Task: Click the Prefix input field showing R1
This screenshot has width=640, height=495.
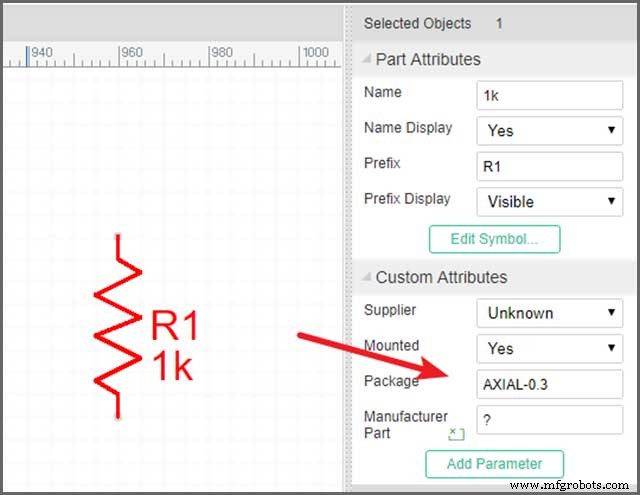Action: pos(549,166)
